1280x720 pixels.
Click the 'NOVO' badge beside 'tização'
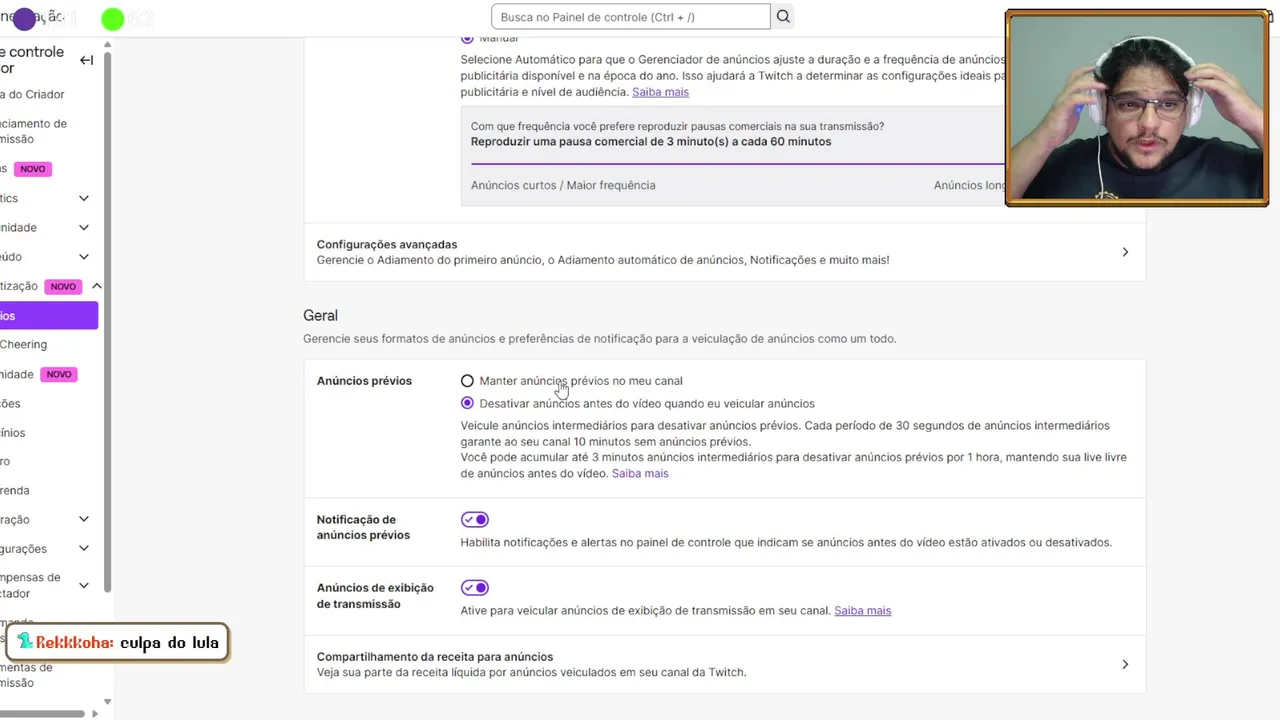click(x=63, y=286)
